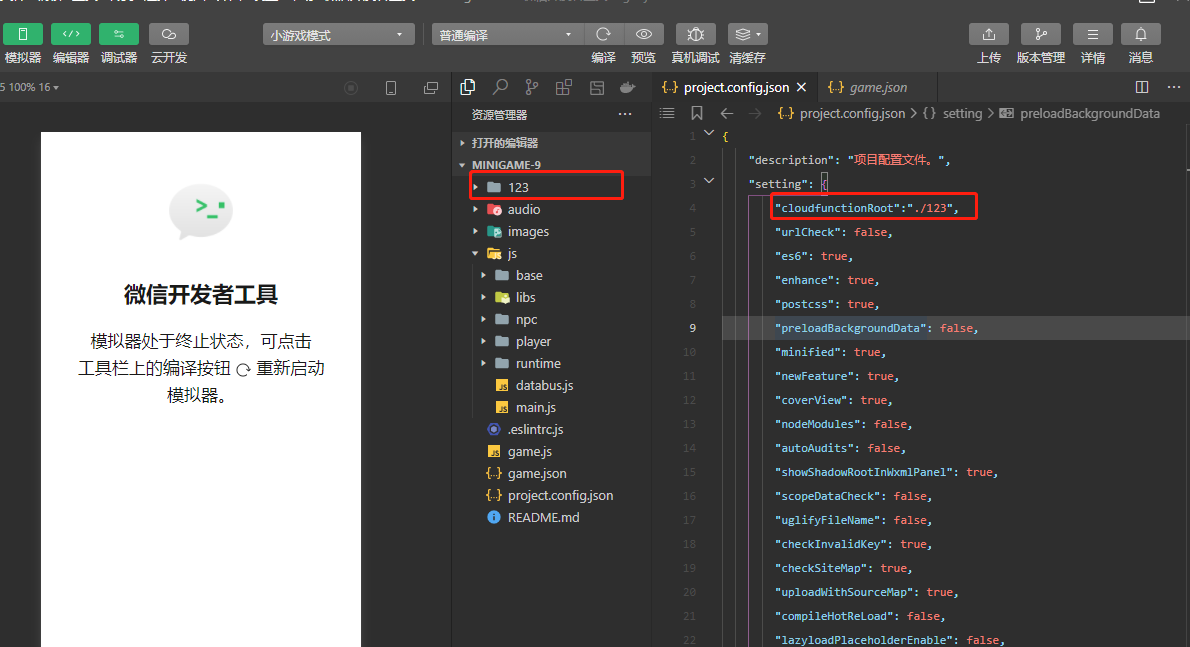Click the outline list icon in the breadcrumb bar

[667, 113]
